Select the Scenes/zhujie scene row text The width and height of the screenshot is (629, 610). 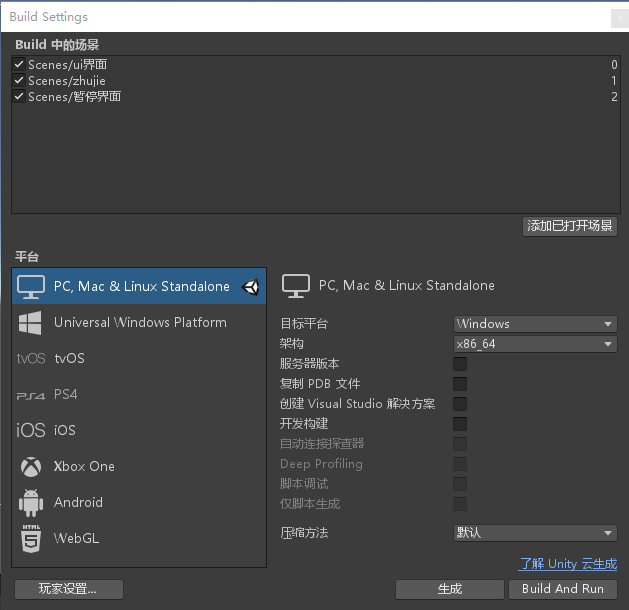[x=67, y=81]
